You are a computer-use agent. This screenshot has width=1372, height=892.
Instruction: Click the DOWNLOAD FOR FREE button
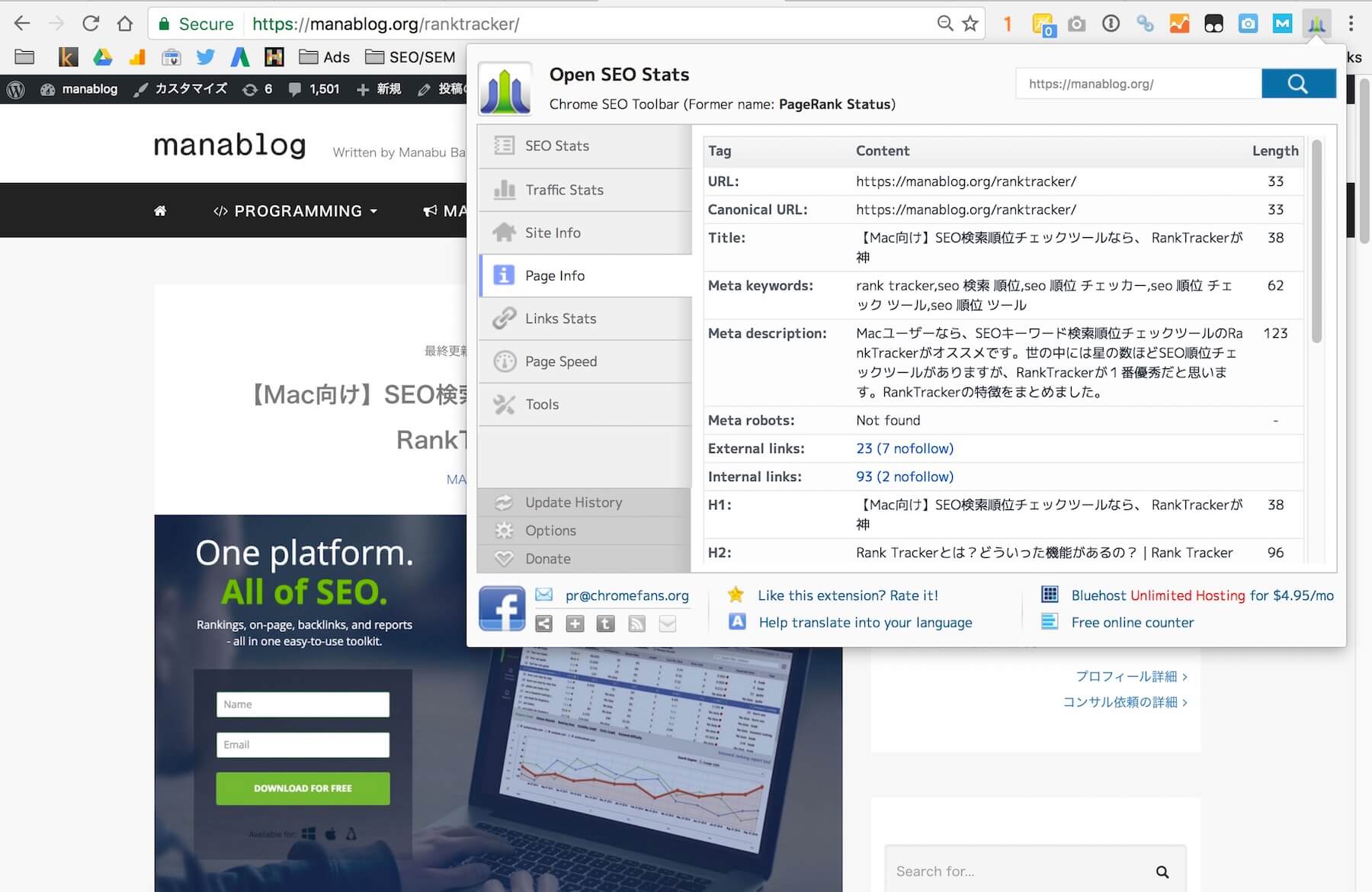pos(303,788)
